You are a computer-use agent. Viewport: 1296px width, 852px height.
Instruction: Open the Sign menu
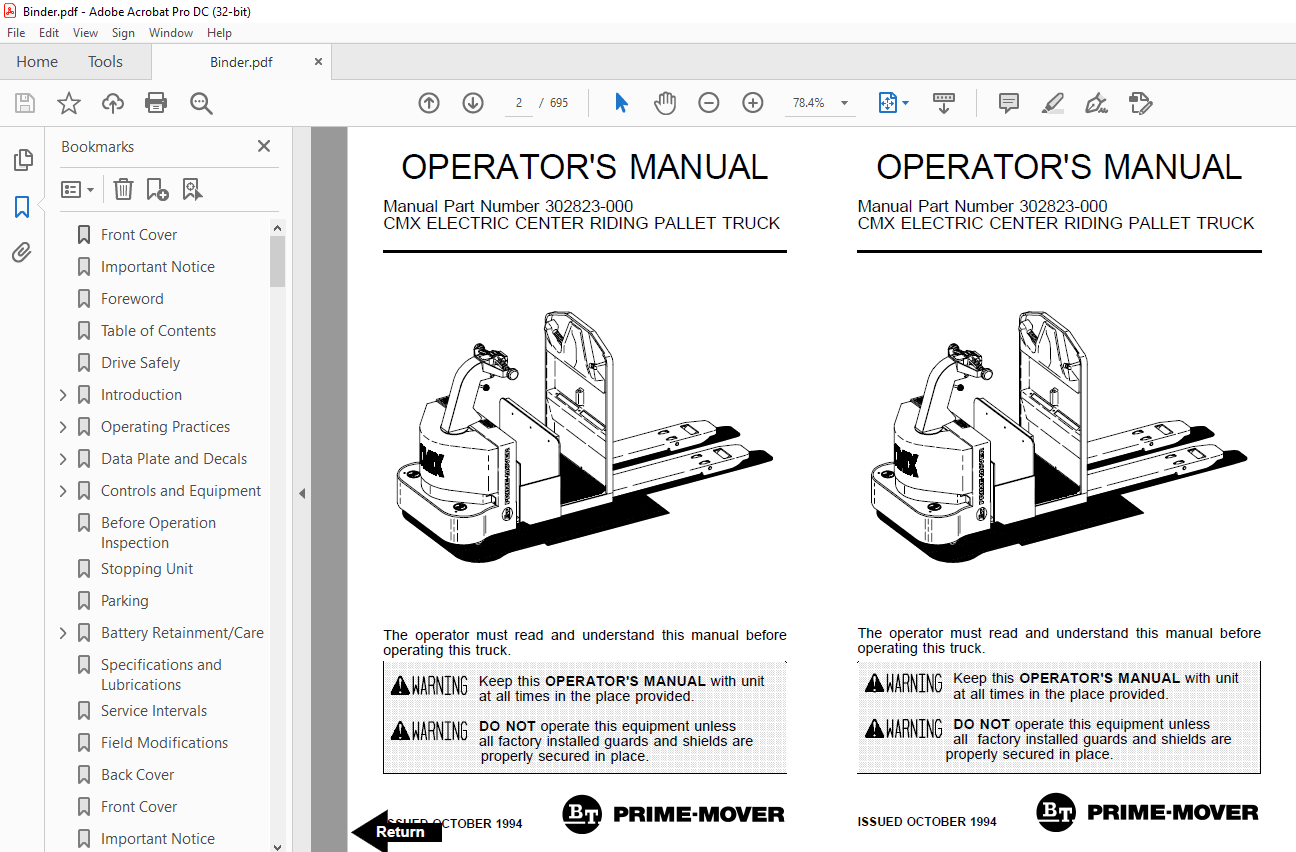tap(123, 33)
